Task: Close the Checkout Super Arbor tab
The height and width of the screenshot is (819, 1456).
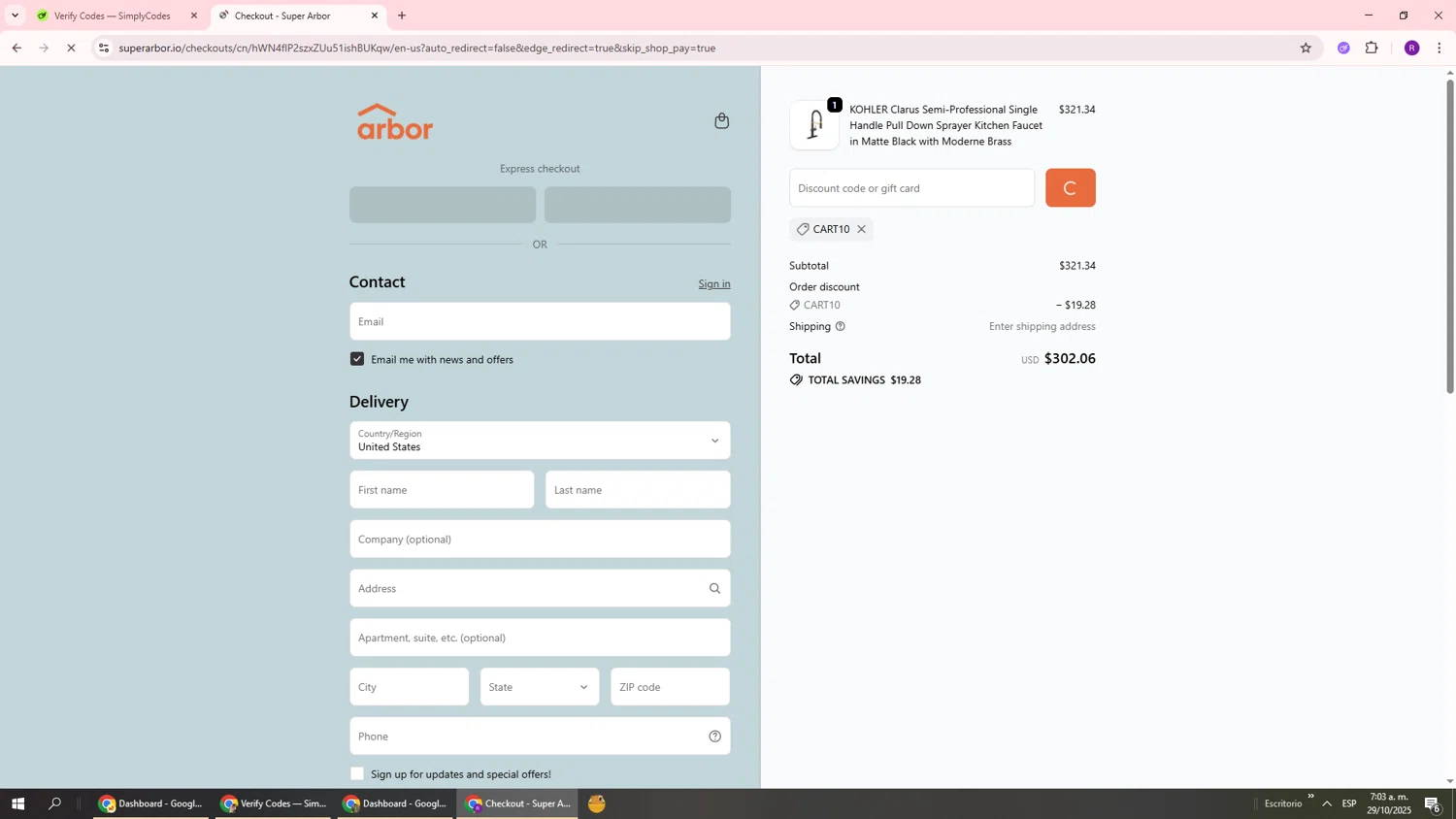Action: 375,16
